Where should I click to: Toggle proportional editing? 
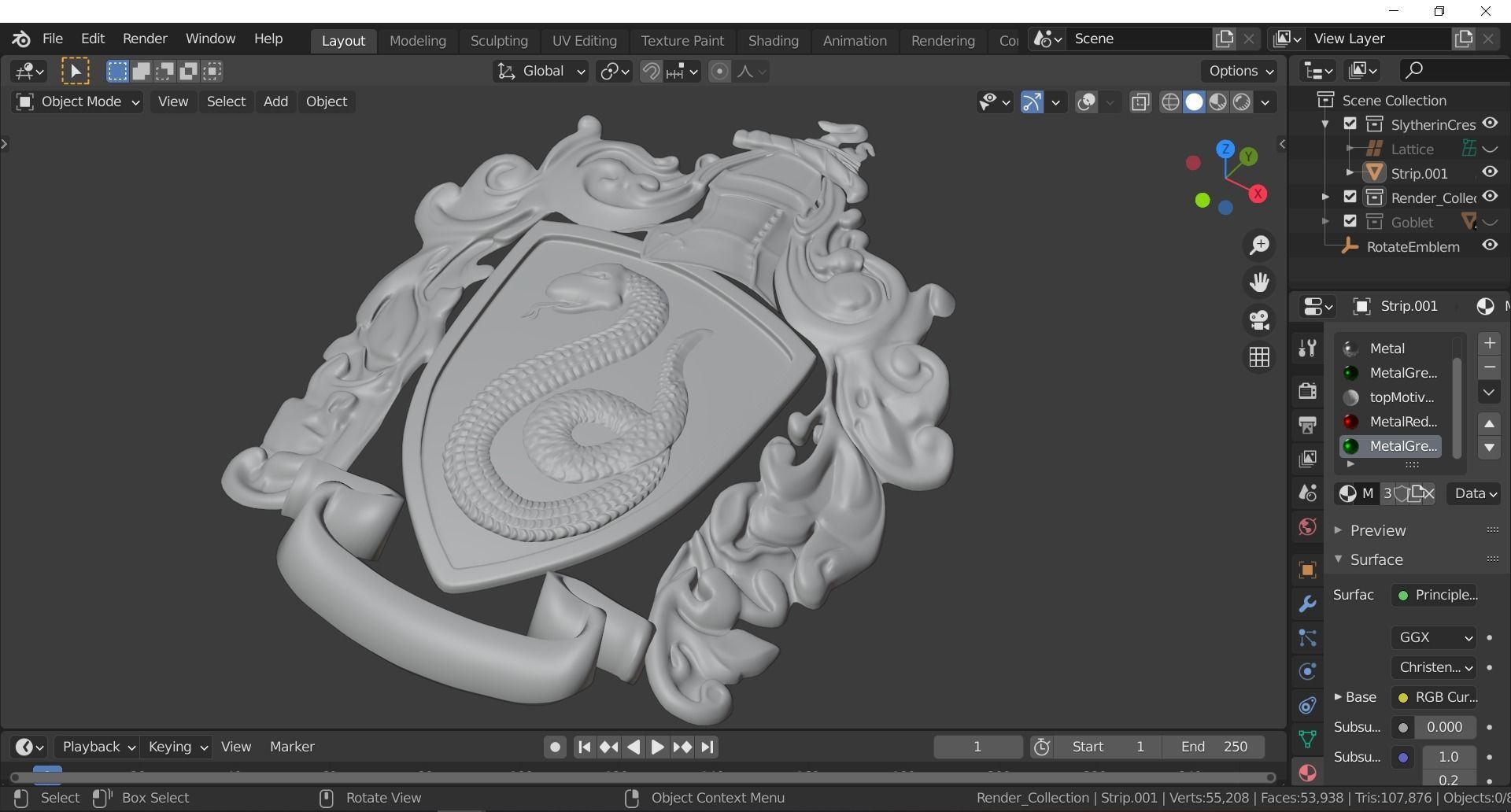pos(719,72)
